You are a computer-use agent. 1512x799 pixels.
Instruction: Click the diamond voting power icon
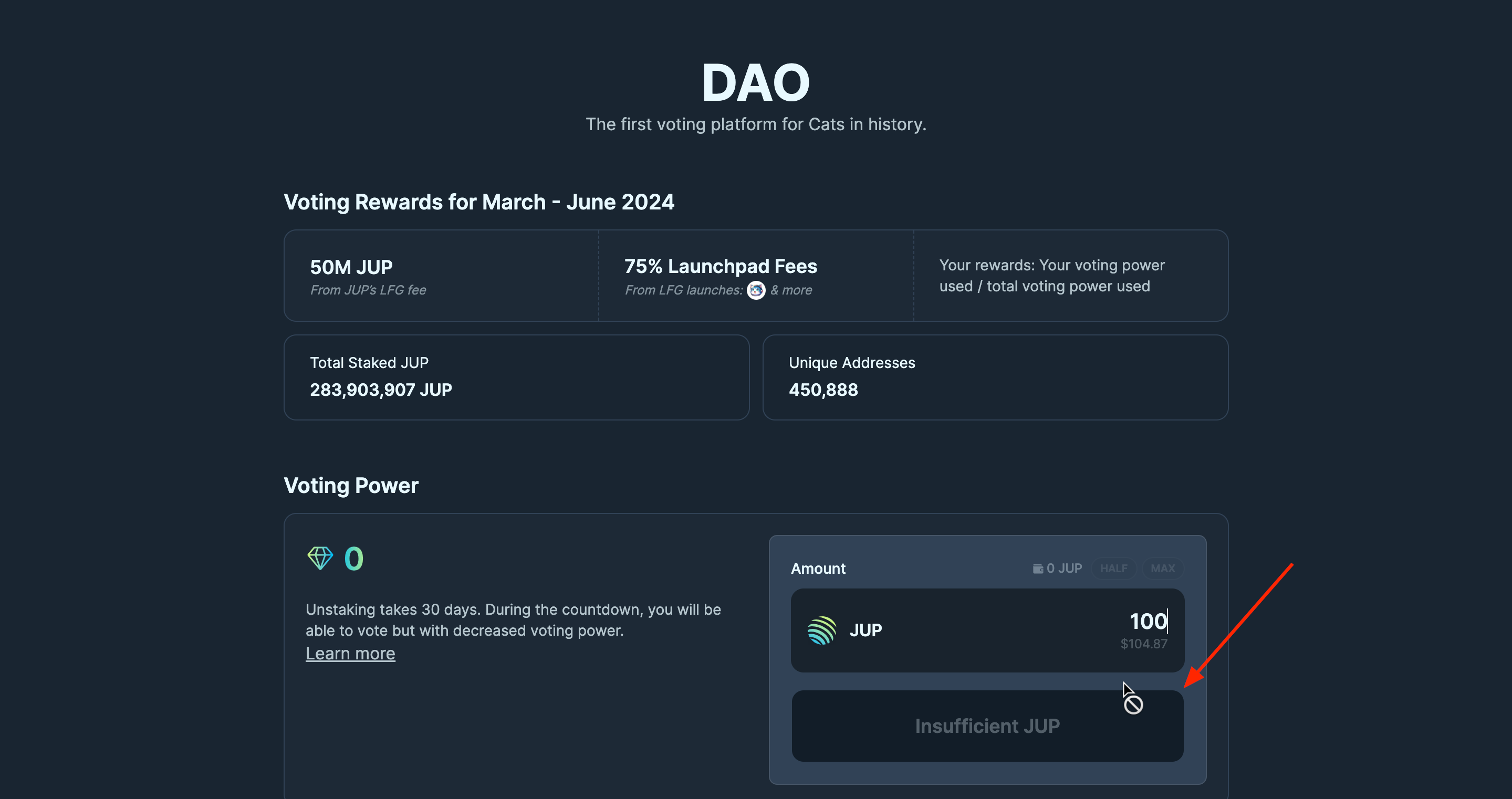click(x=320, y=558)
